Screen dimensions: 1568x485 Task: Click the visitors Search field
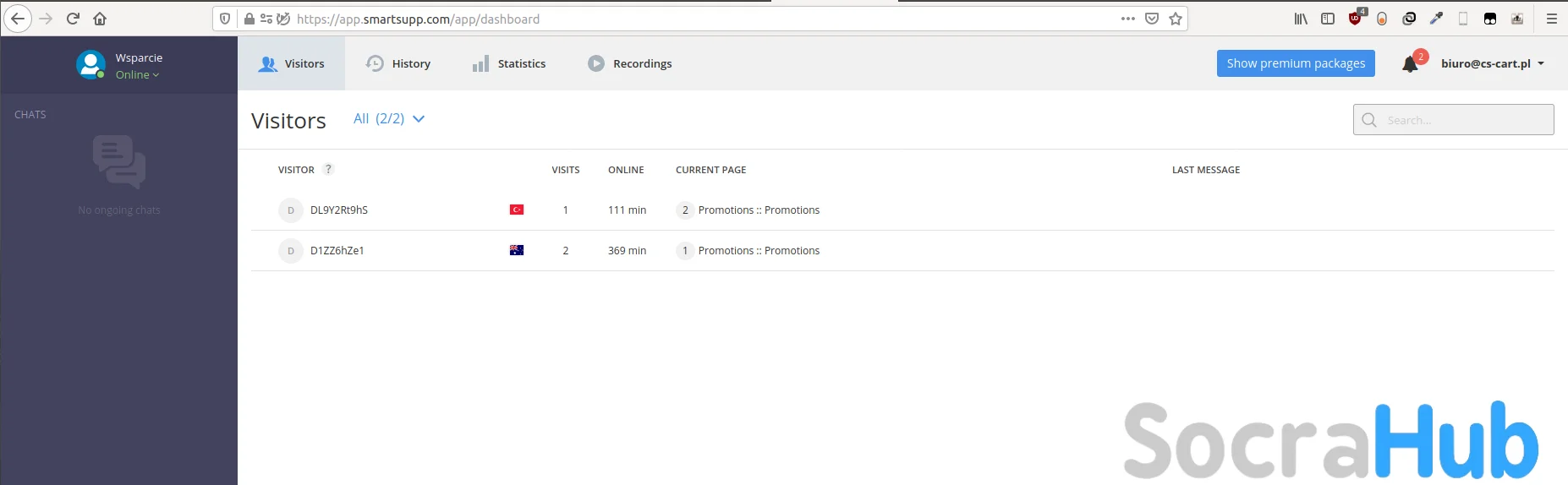tap(1463, 120)
